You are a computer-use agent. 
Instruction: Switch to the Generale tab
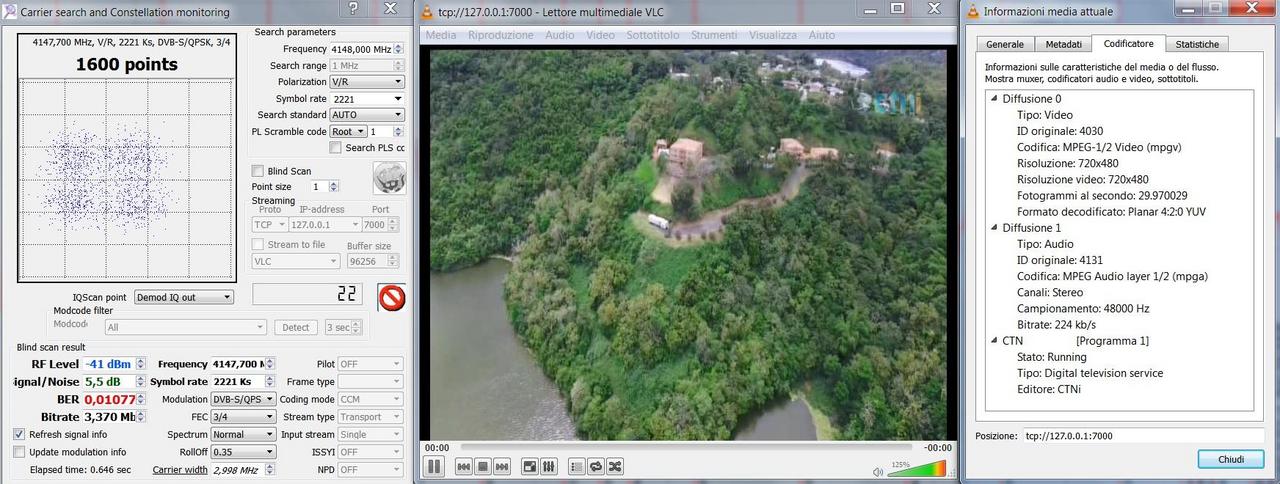click(x=1004, y=44)
